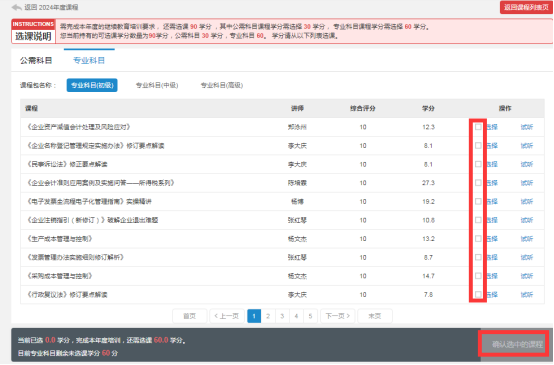Click lecturer name 杨博
Viewport: 554px width, 365px height.
pyautogui.click(x=297, y=201)
